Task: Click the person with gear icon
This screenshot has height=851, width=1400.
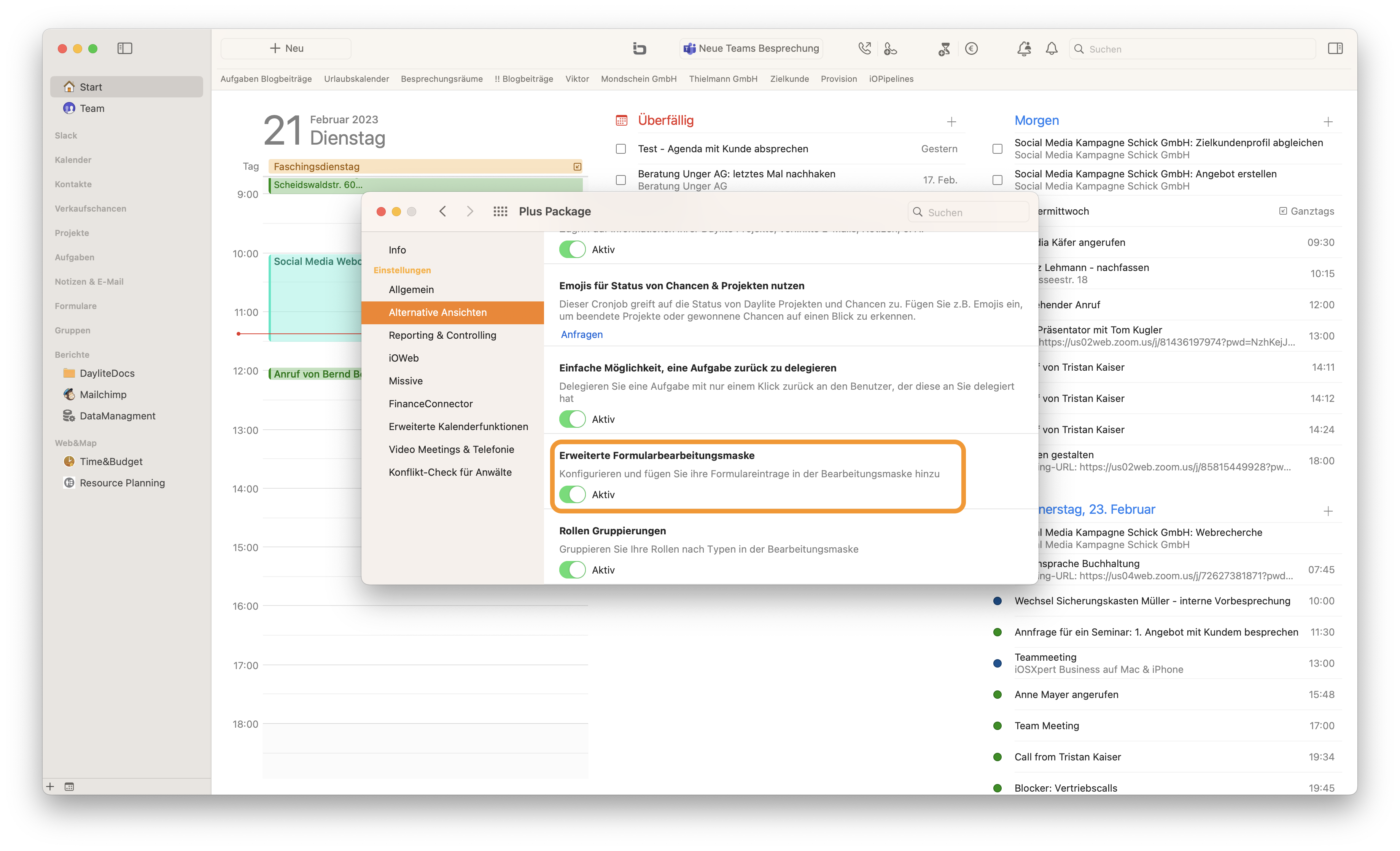Action: point(890,48)
